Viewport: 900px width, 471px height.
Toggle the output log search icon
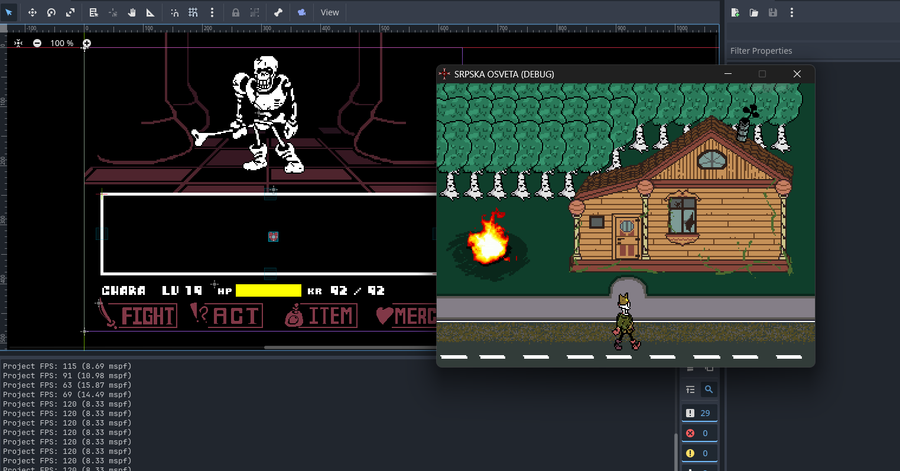709,390
